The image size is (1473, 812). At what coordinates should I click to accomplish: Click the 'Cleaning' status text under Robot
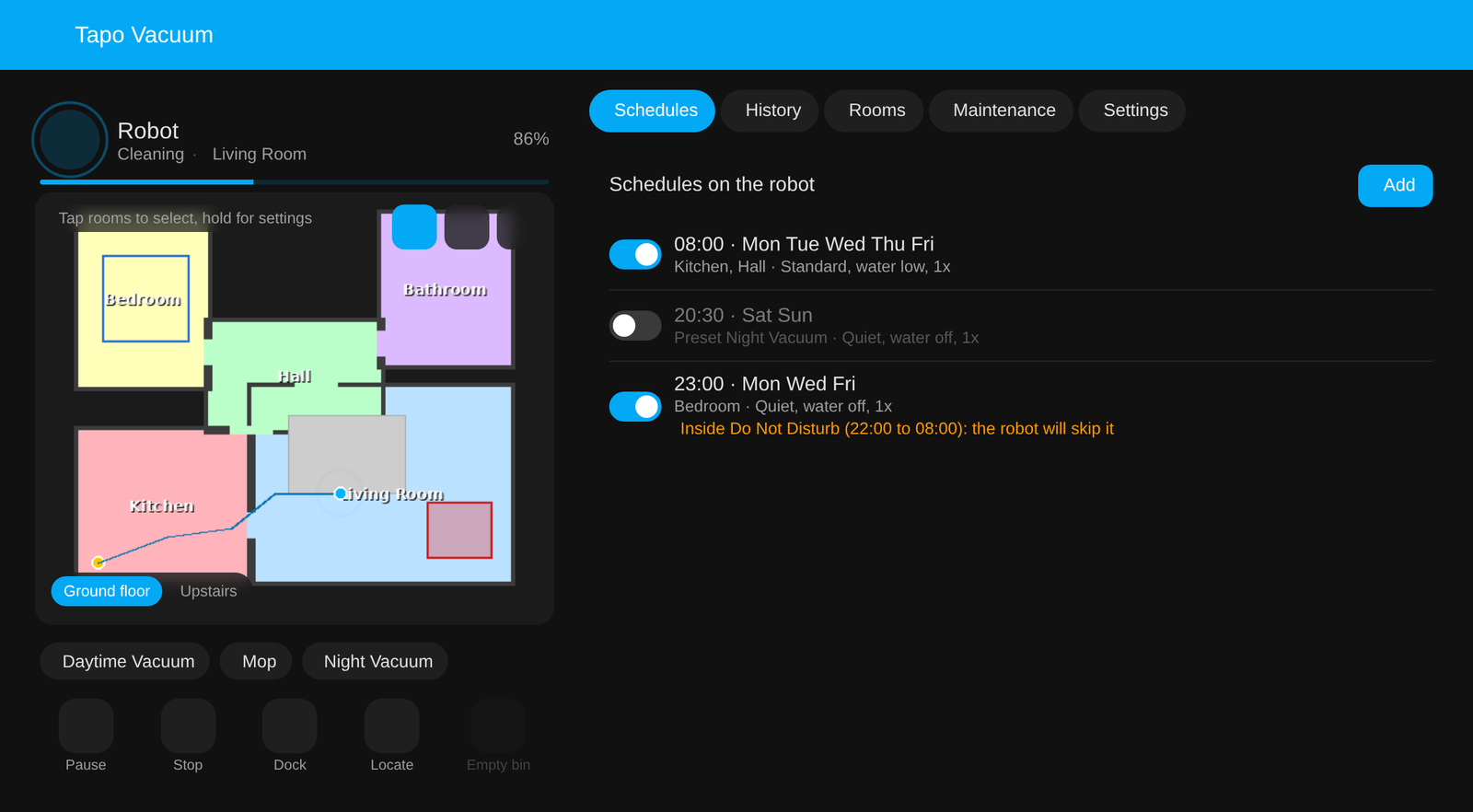(x=151, y=155)
